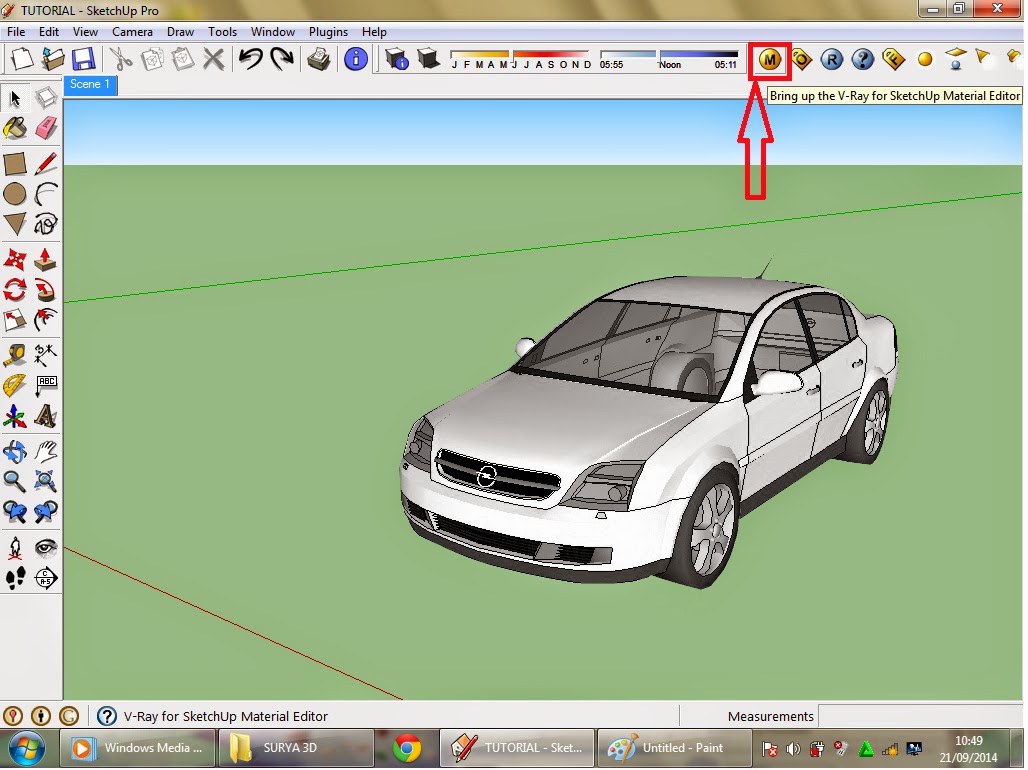The image size is (1028, 770).
Task: Activate the Eraser tool
Action: point(45,129)
